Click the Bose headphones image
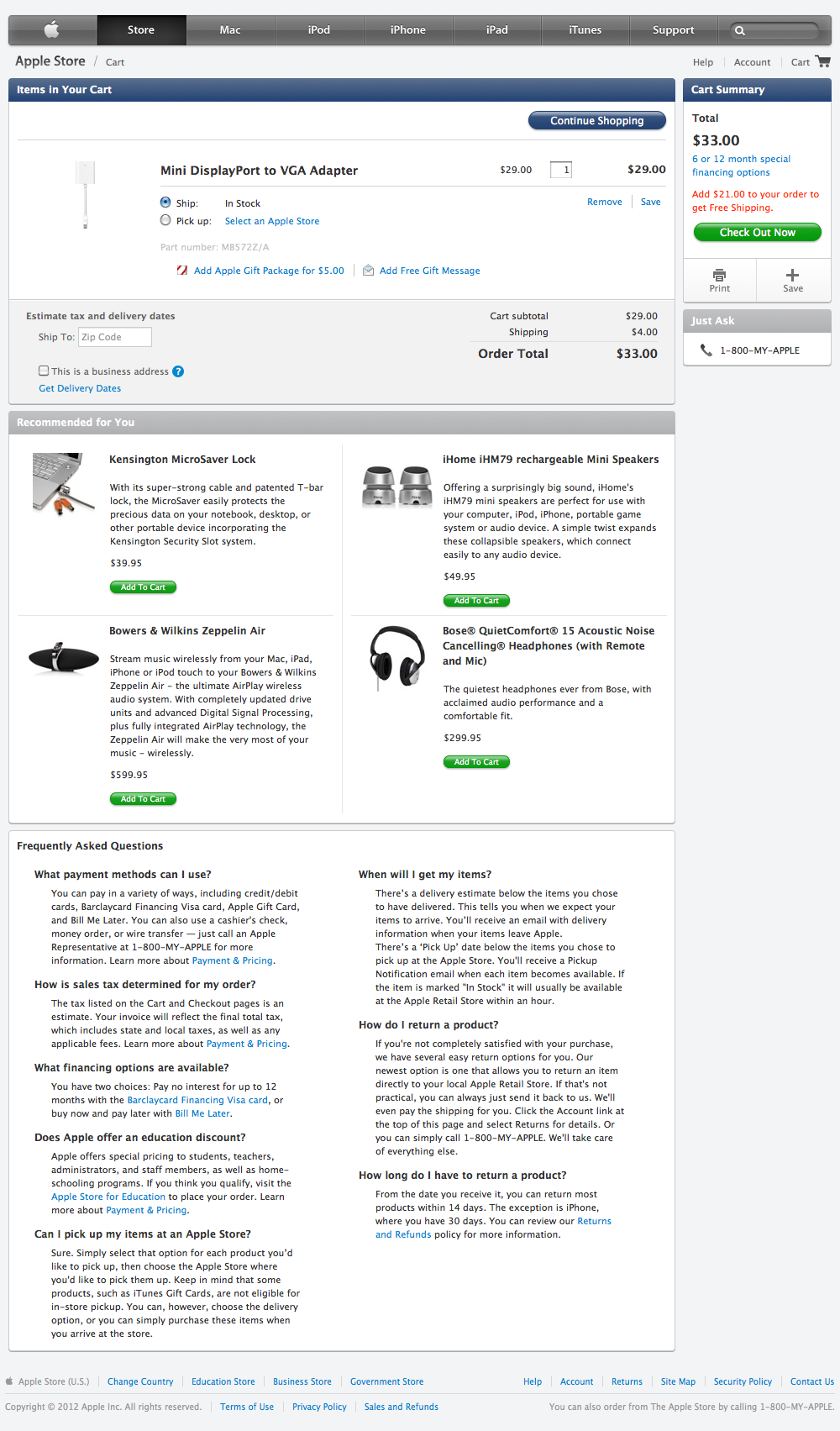The image size is (840, 1431). point(397,657)
